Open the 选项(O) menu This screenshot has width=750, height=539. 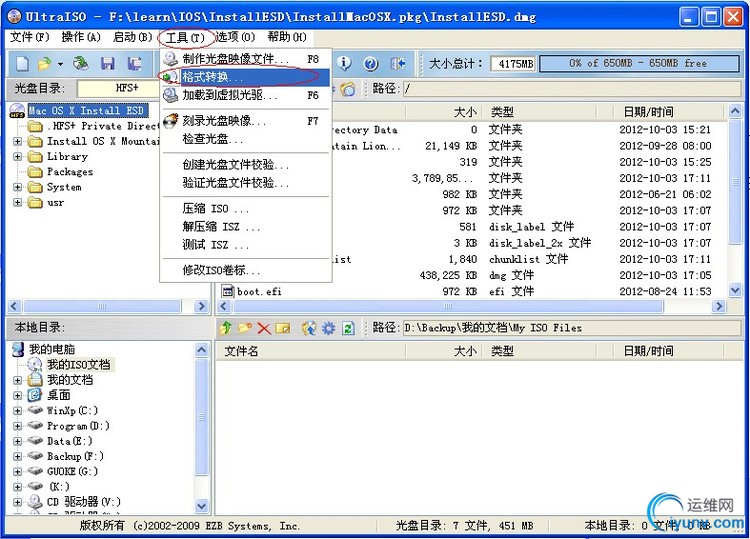pos(235,37)
